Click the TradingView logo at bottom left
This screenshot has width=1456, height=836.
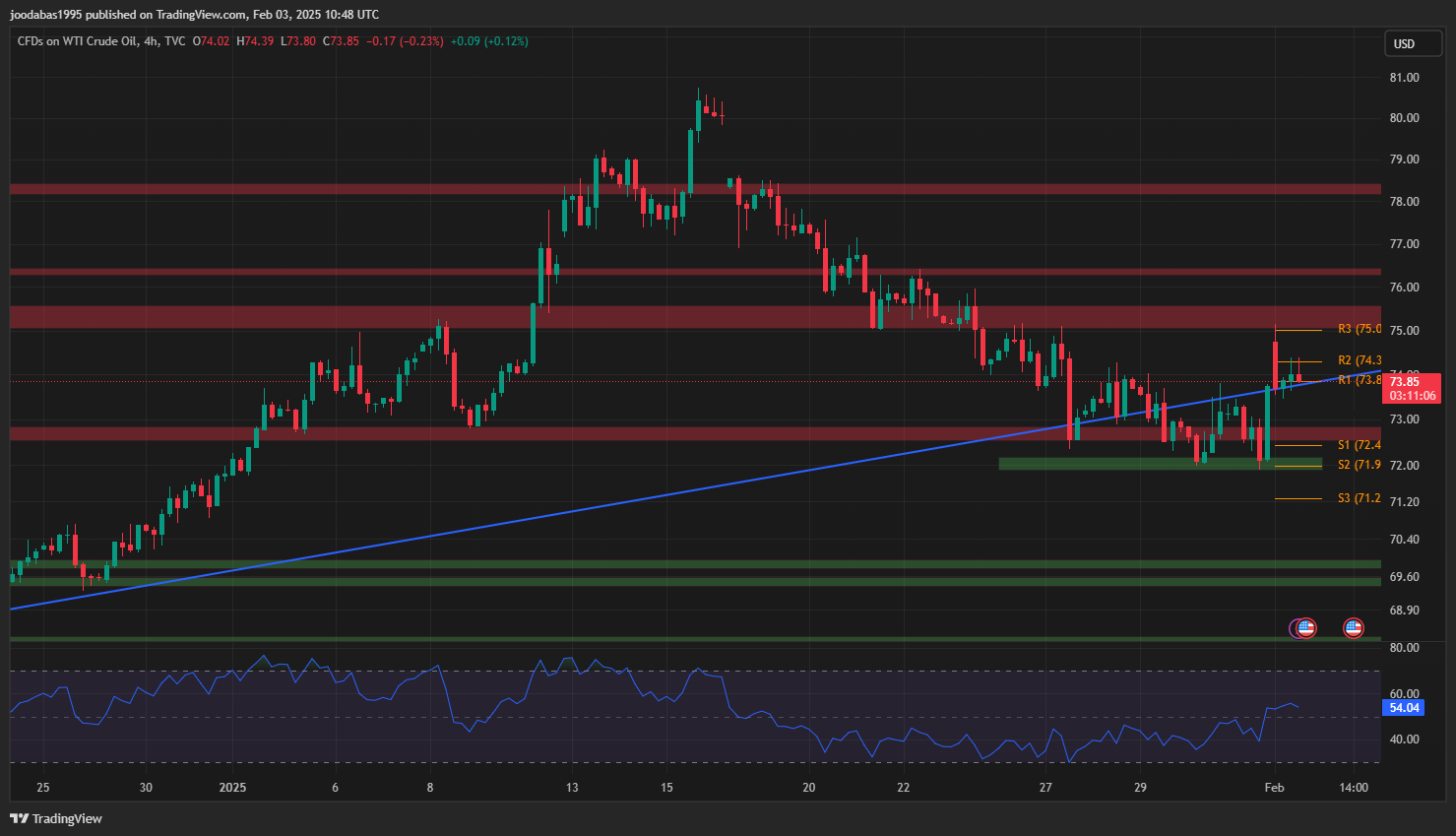pos(56,818)
